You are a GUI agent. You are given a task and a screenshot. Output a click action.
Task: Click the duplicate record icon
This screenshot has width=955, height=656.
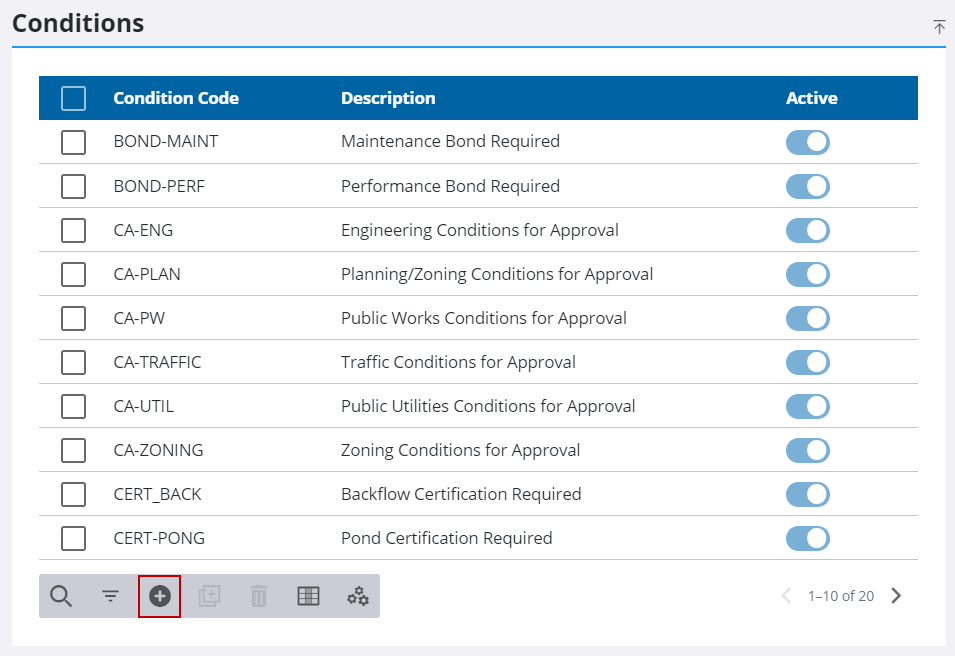point(209,596)
